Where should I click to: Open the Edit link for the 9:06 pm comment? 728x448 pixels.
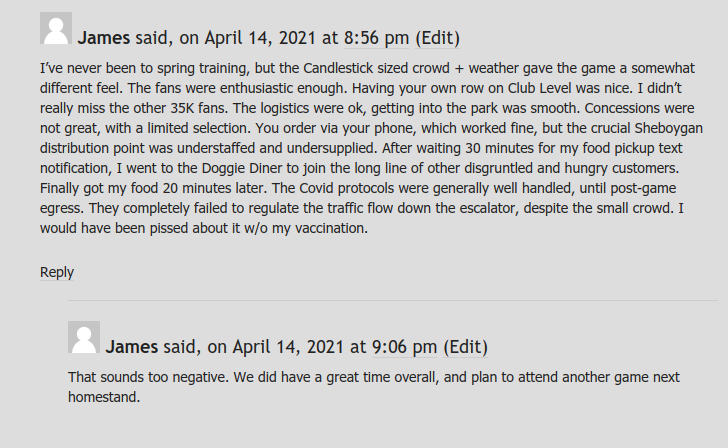coord(465,347)
